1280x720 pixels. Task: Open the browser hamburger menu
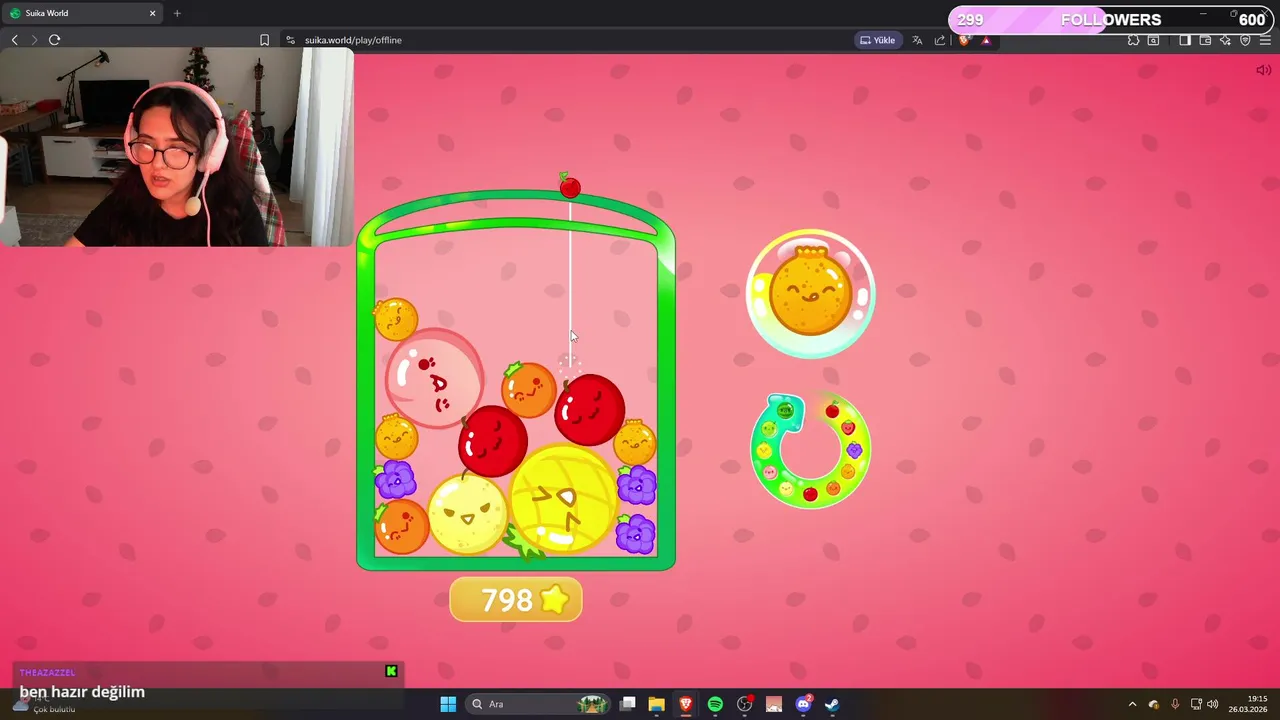pyautogui.click(x=1265, y=40)
